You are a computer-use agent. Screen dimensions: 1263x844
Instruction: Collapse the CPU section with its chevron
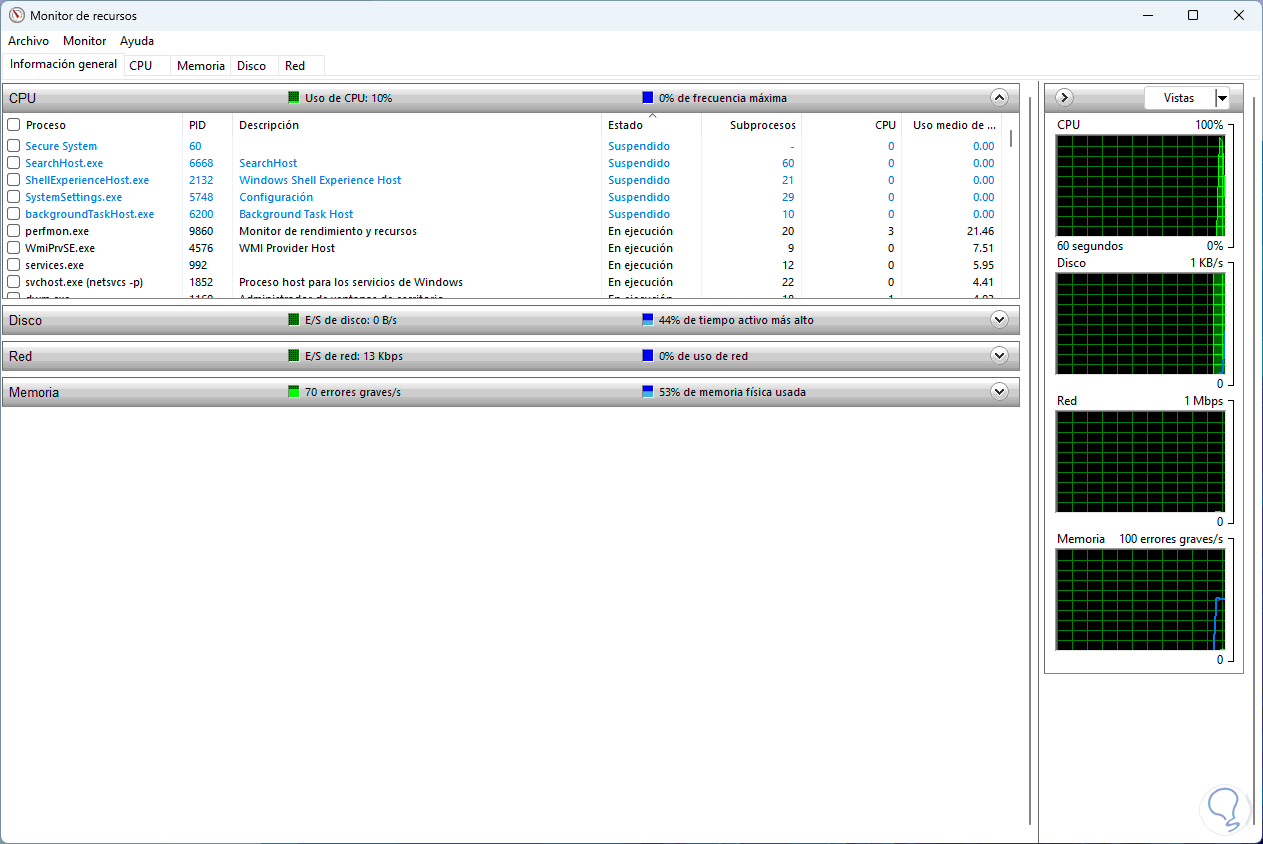[998, 98]
